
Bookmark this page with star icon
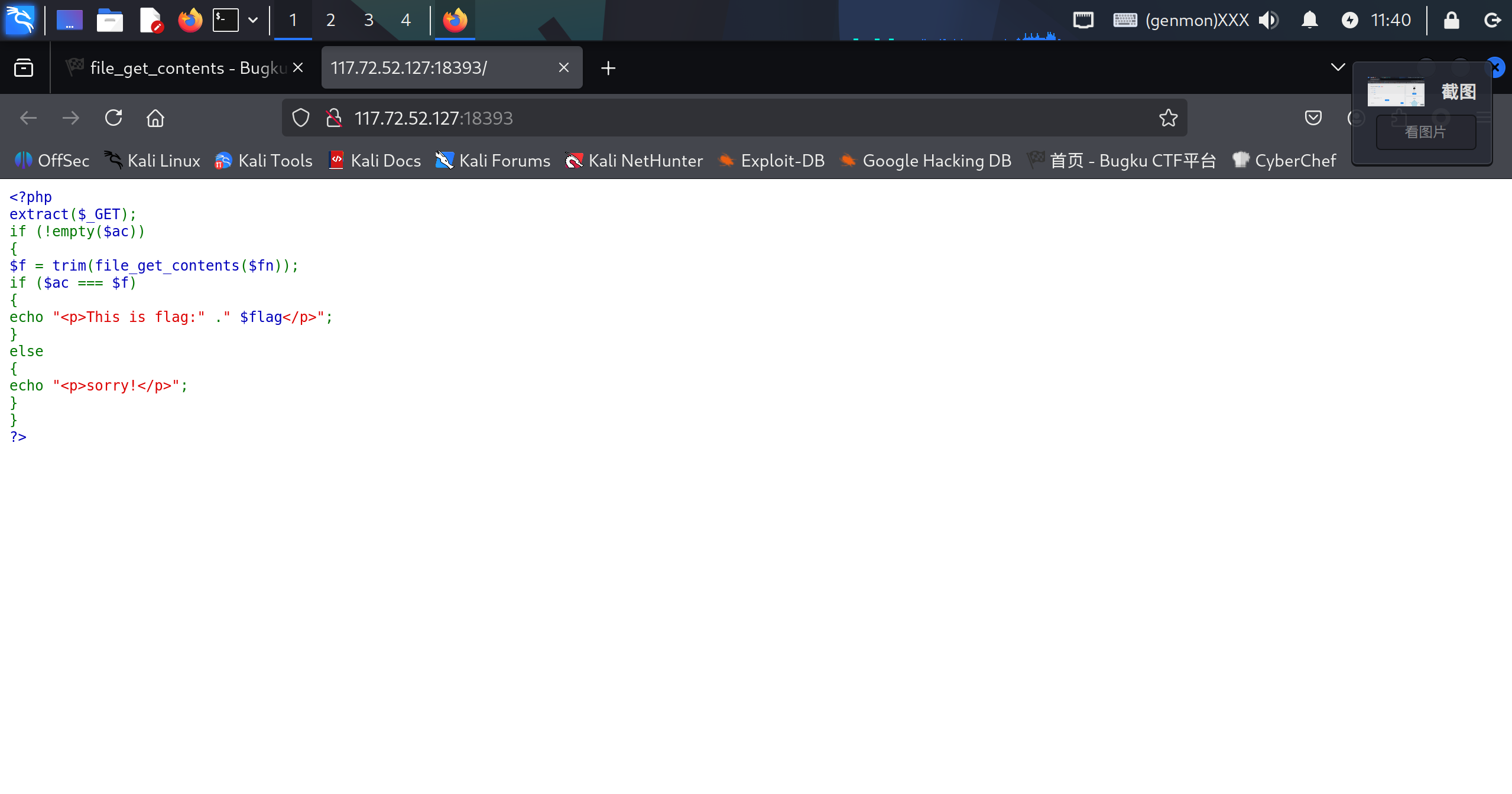[x=1168, y=118]
